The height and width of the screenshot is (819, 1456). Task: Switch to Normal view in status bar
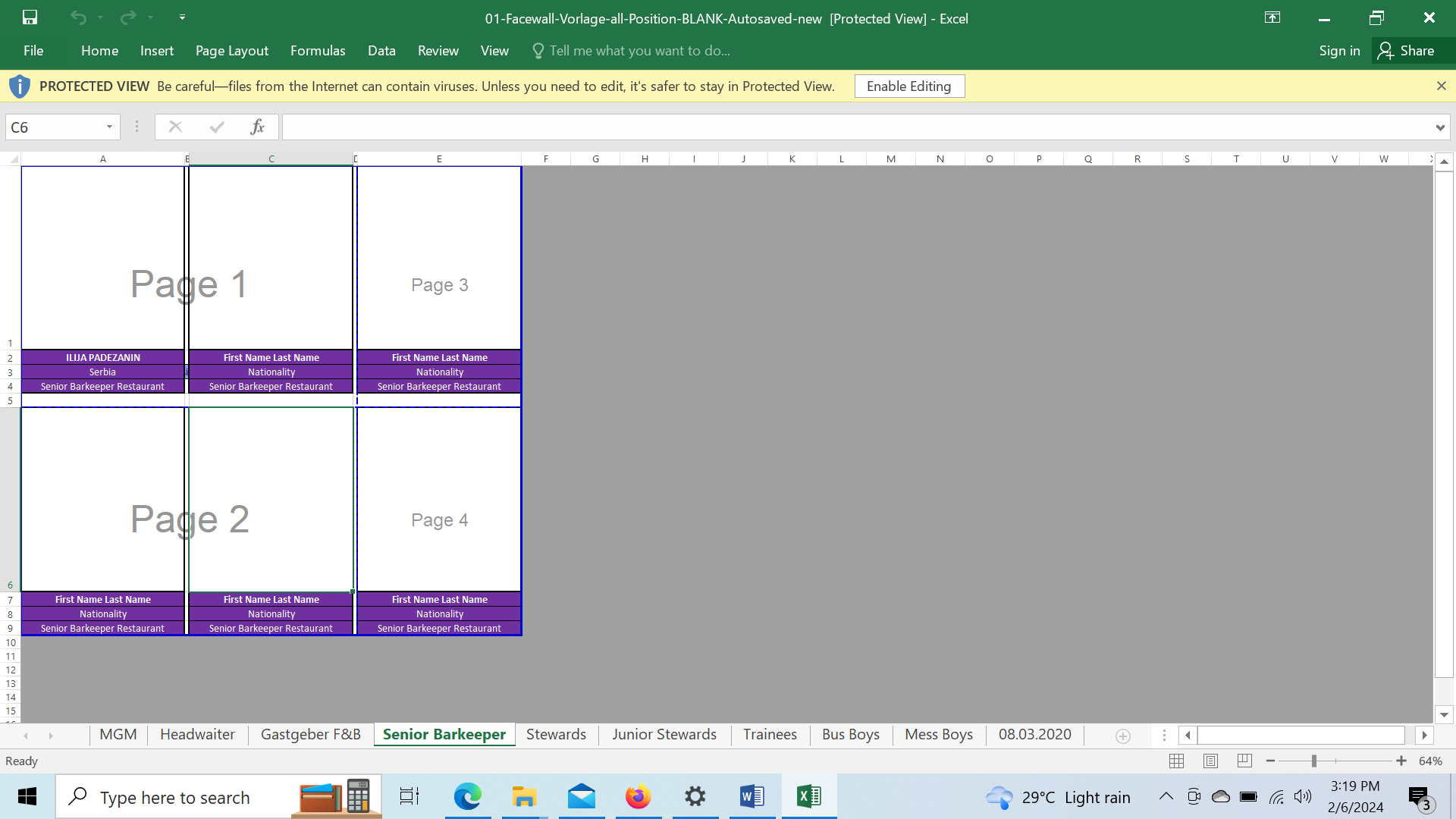1176,761
